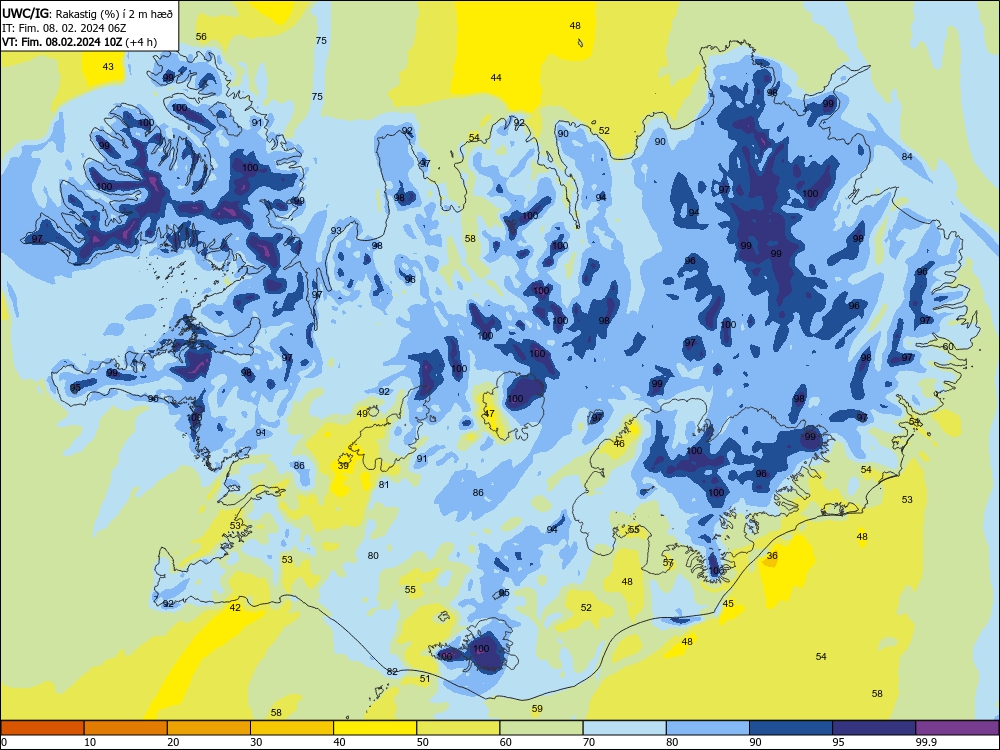Click the '42' humidity value on the map

tap(235, 607)
